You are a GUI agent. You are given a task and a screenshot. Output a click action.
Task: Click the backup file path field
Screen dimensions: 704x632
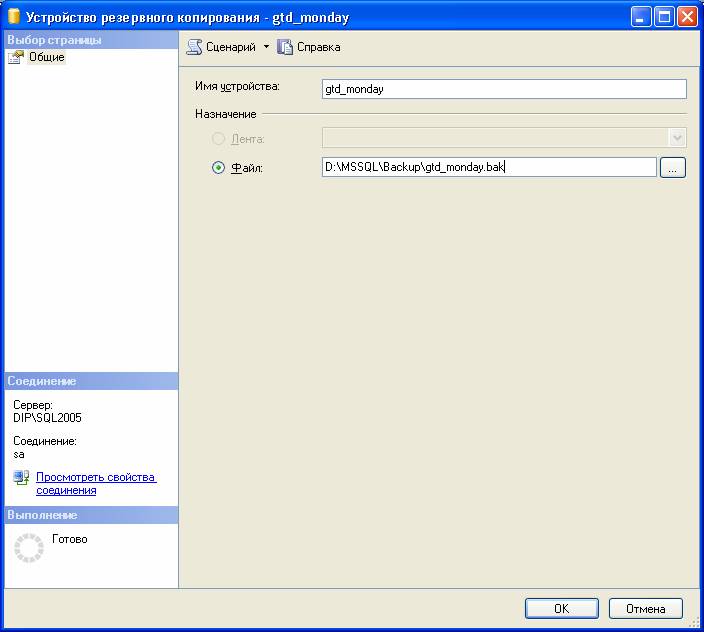pos(488,168)
